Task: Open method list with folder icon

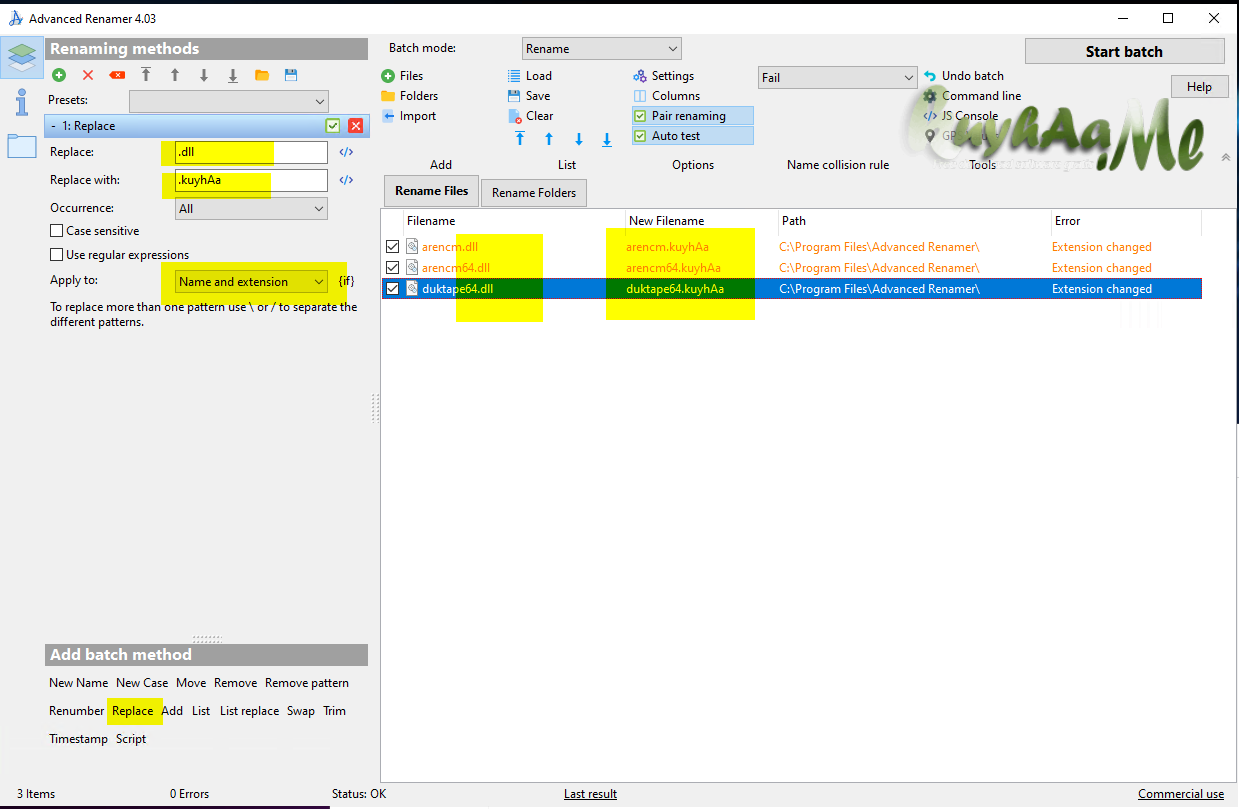Action: pyautogui.click(x=262, y=75)
